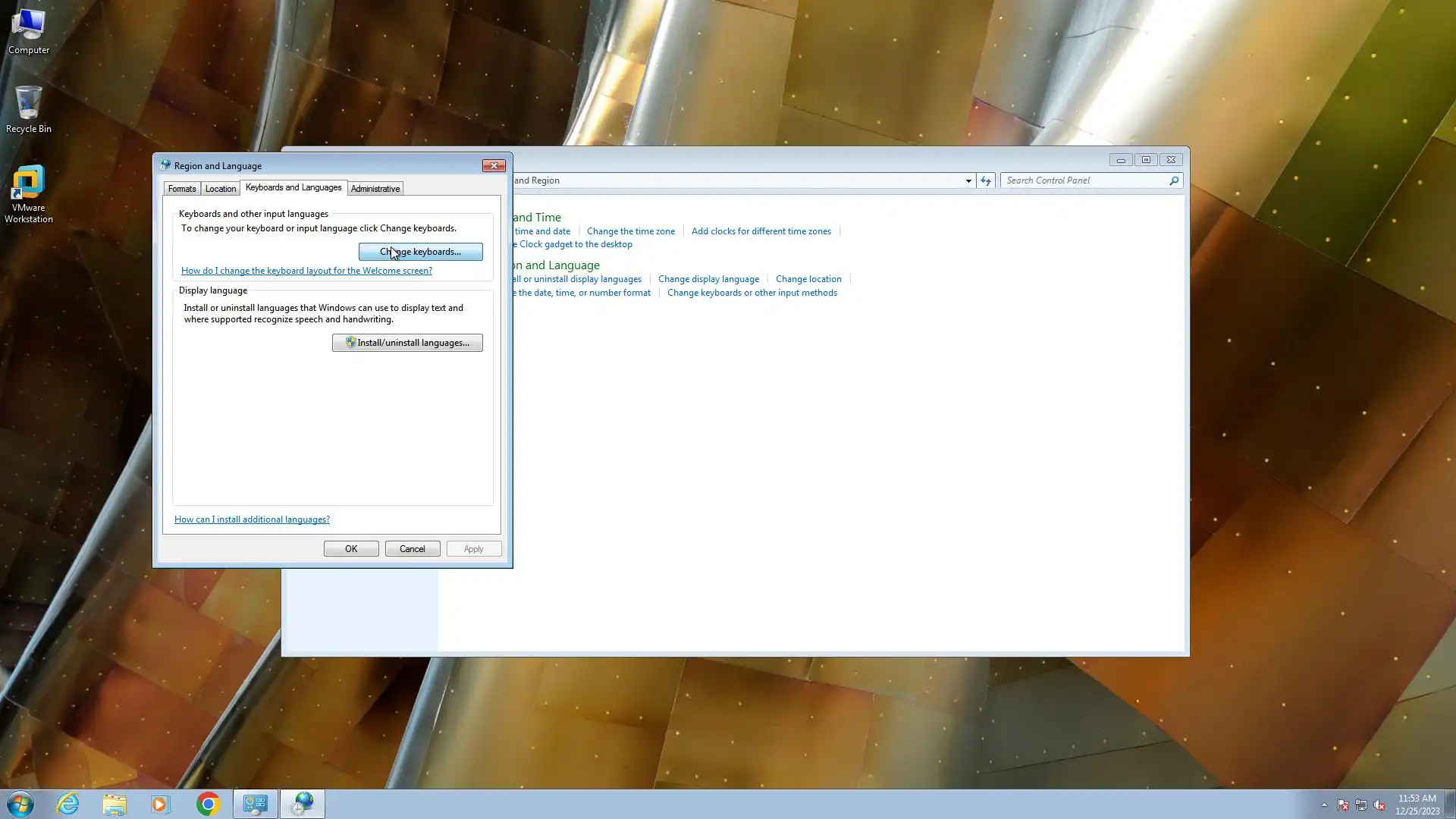Open the Recycle Bin icon

coord(29,108)
